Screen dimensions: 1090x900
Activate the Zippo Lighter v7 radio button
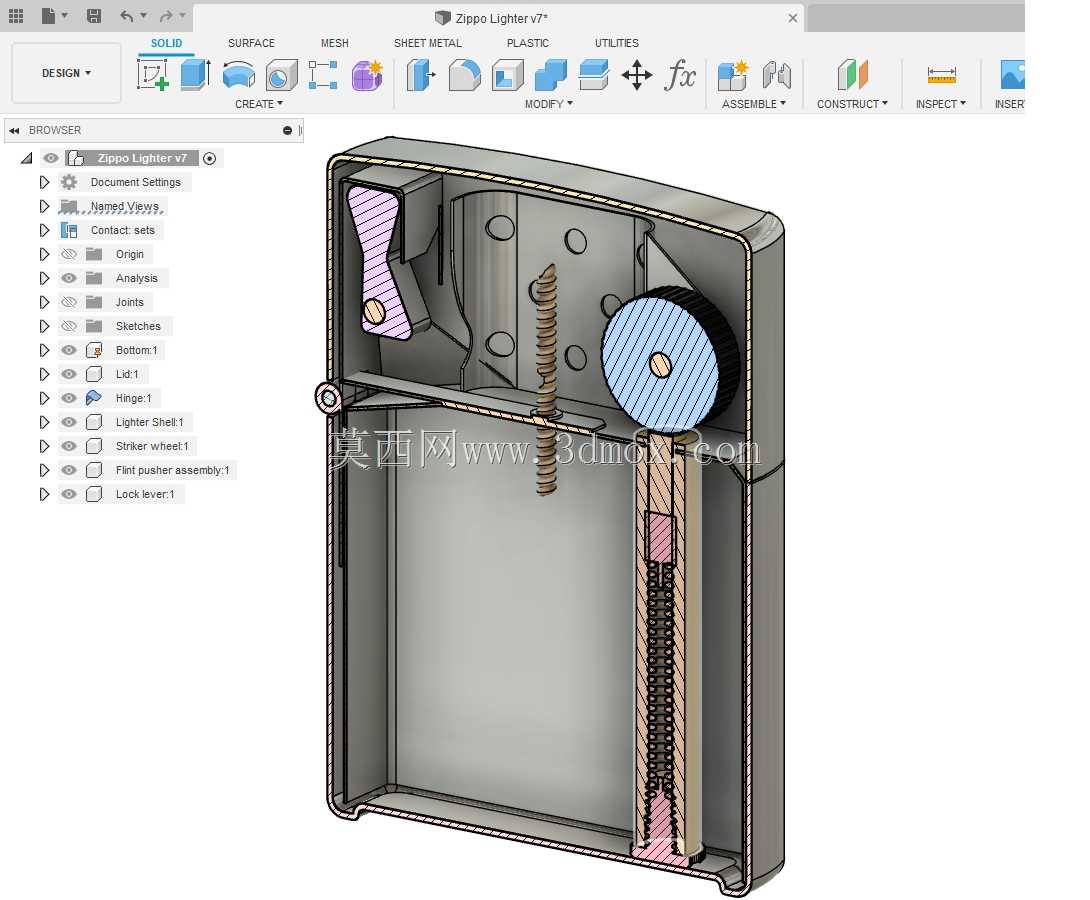point(209,158)
